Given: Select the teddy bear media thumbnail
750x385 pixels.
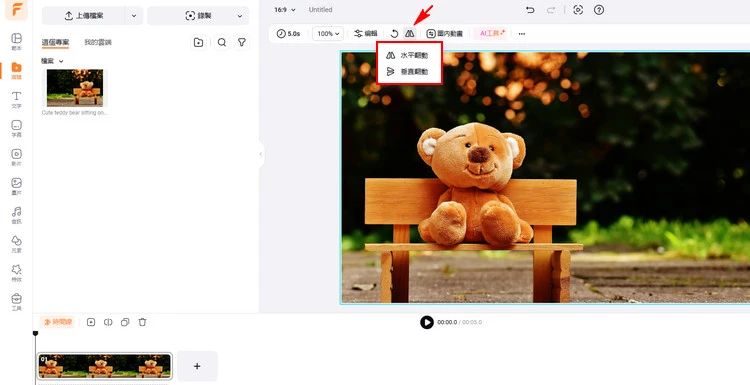Looking at the screenshot, I should 75,88.
